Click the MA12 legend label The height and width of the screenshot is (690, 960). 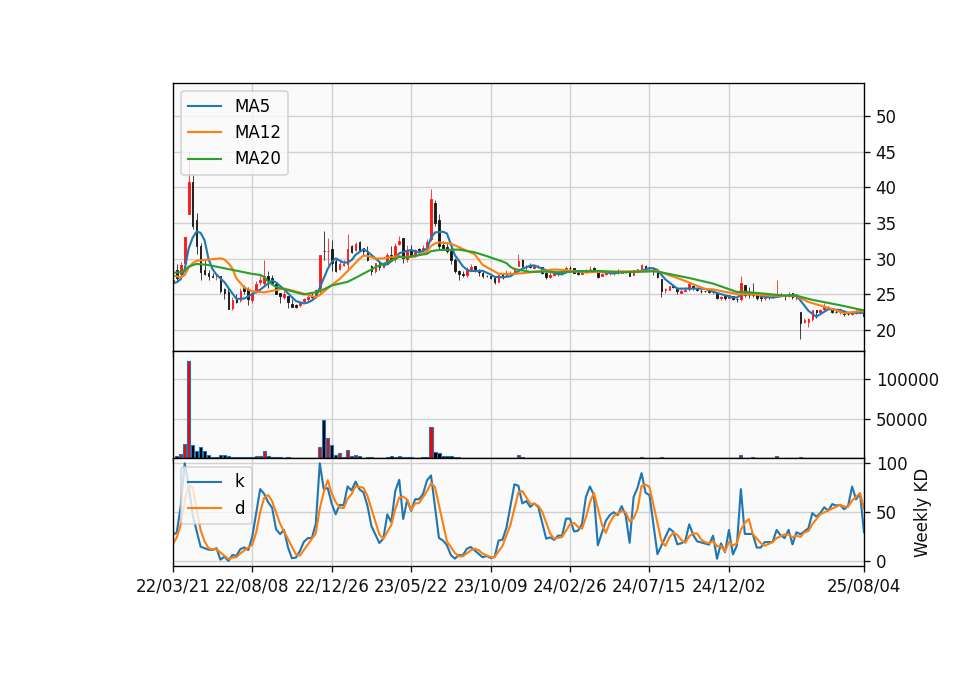click(257, 132)
